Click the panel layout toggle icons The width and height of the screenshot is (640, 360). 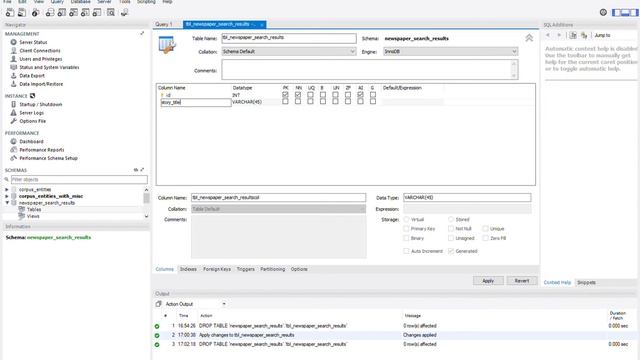click(x=625, y=13)
